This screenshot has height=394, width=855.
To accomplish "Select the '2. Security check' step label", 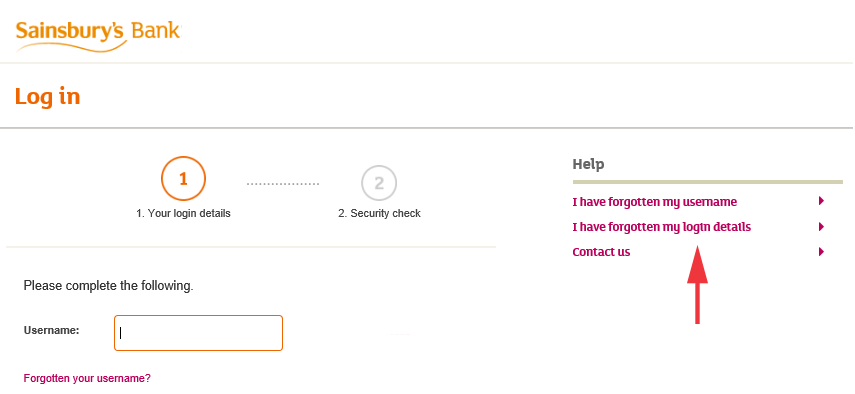I will coord(380,214).
